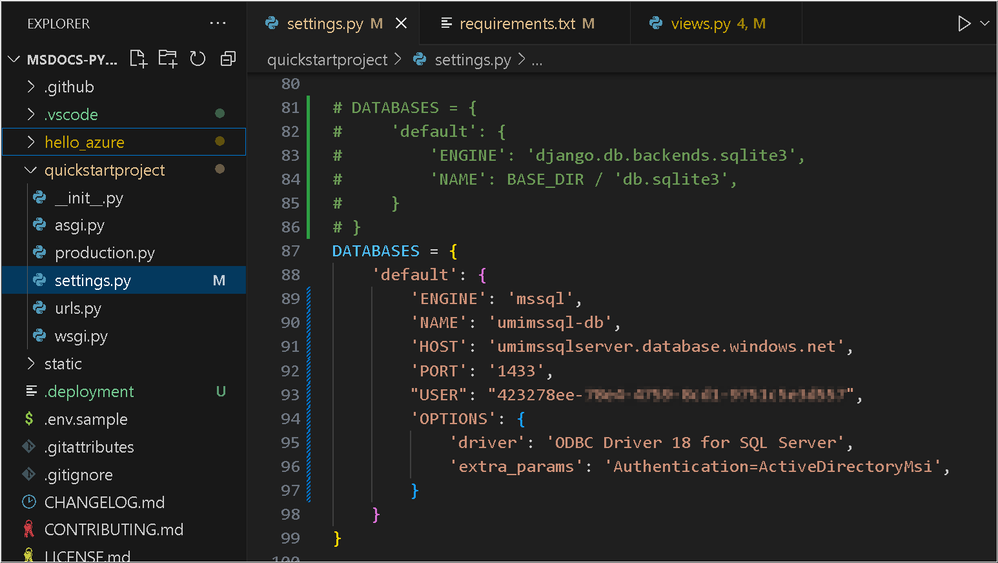Screen dimensions: 998x563
Task: Click Python icon in breadcrumb bar
Action: [419, 59]
